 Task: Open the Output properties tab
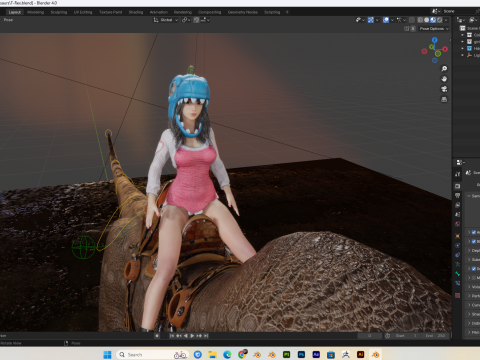pyautogui.click(x=458, y=195)
